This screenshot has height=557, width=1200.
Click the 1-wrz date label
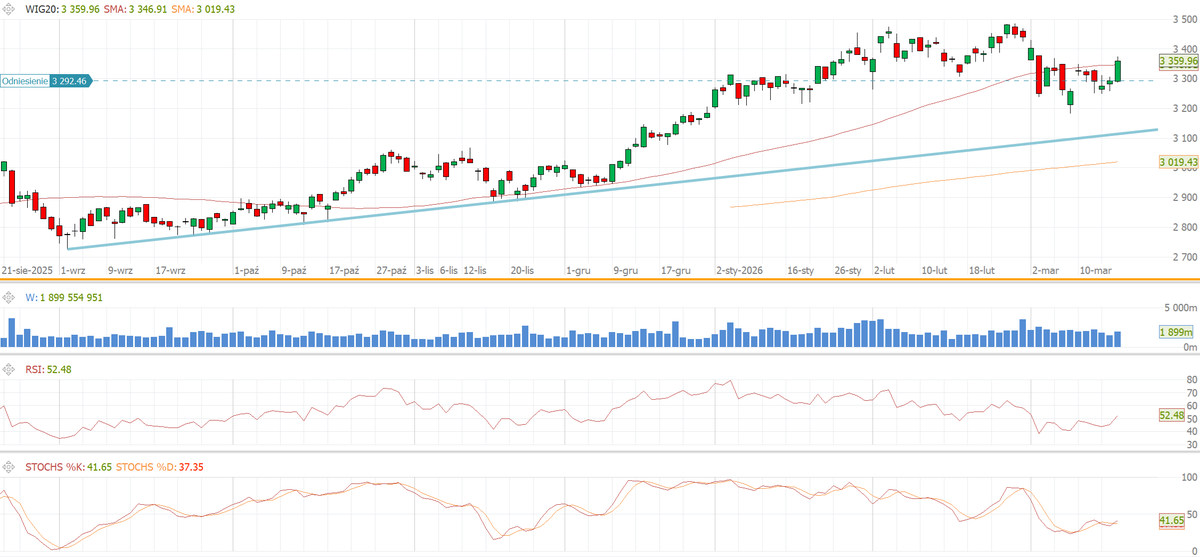73,270
